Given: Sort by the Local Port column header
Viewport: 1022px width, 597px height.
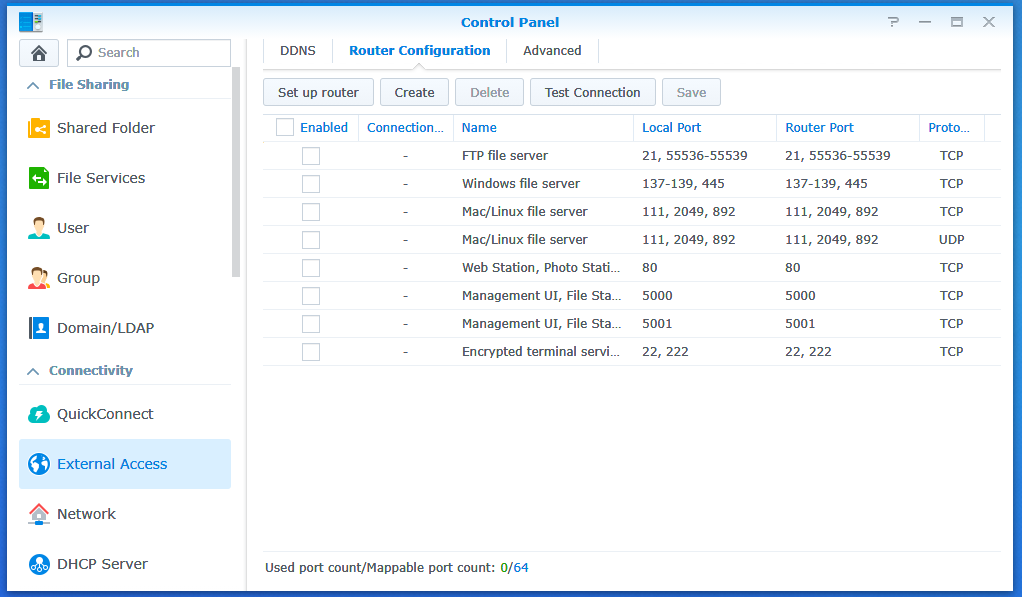Looking at the screenshot, I should coord(671,128).
